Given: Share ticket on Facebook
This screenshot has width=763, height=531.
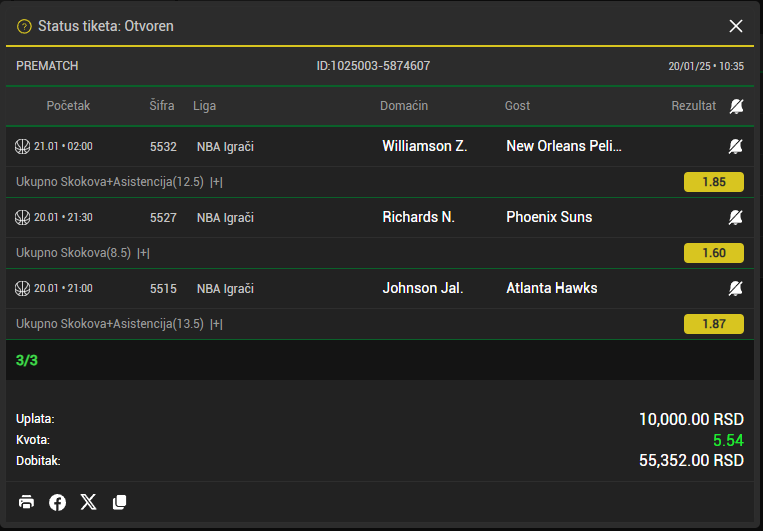Looking at the screenshot, I should [57, 502].
